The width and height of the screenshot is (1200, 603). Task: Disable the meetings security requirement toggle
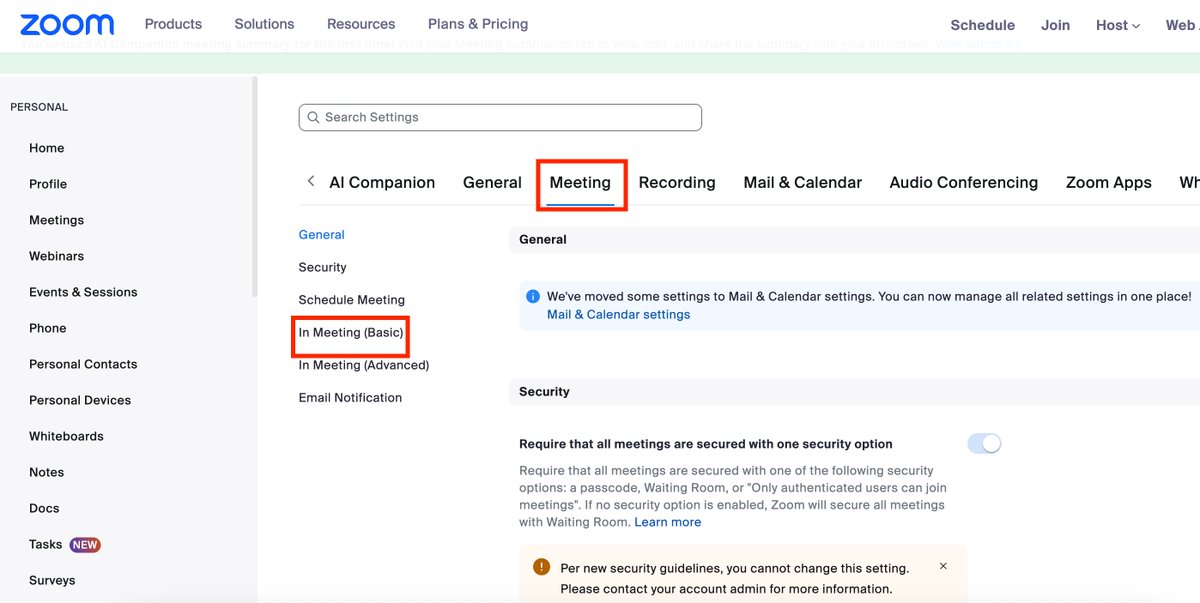[984, 443]
